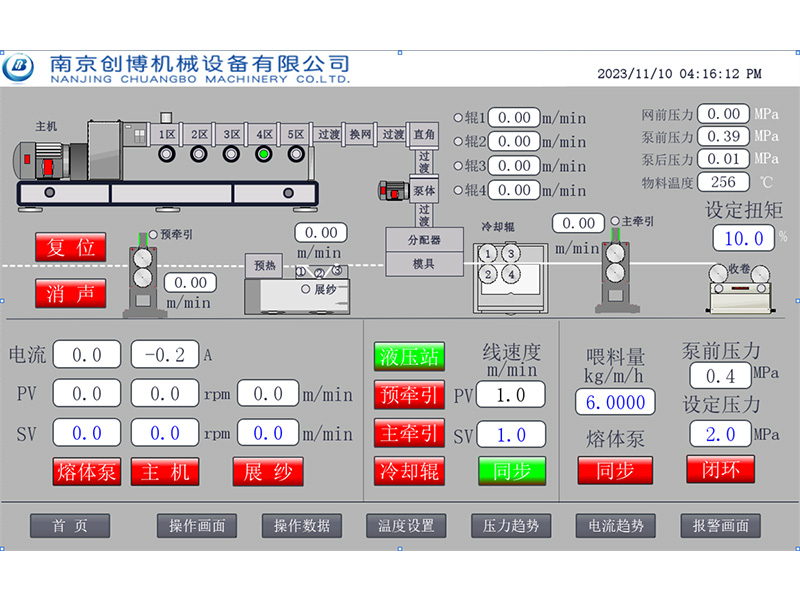Click the red 冷却辊 cooling roller button

click(409, 470)
